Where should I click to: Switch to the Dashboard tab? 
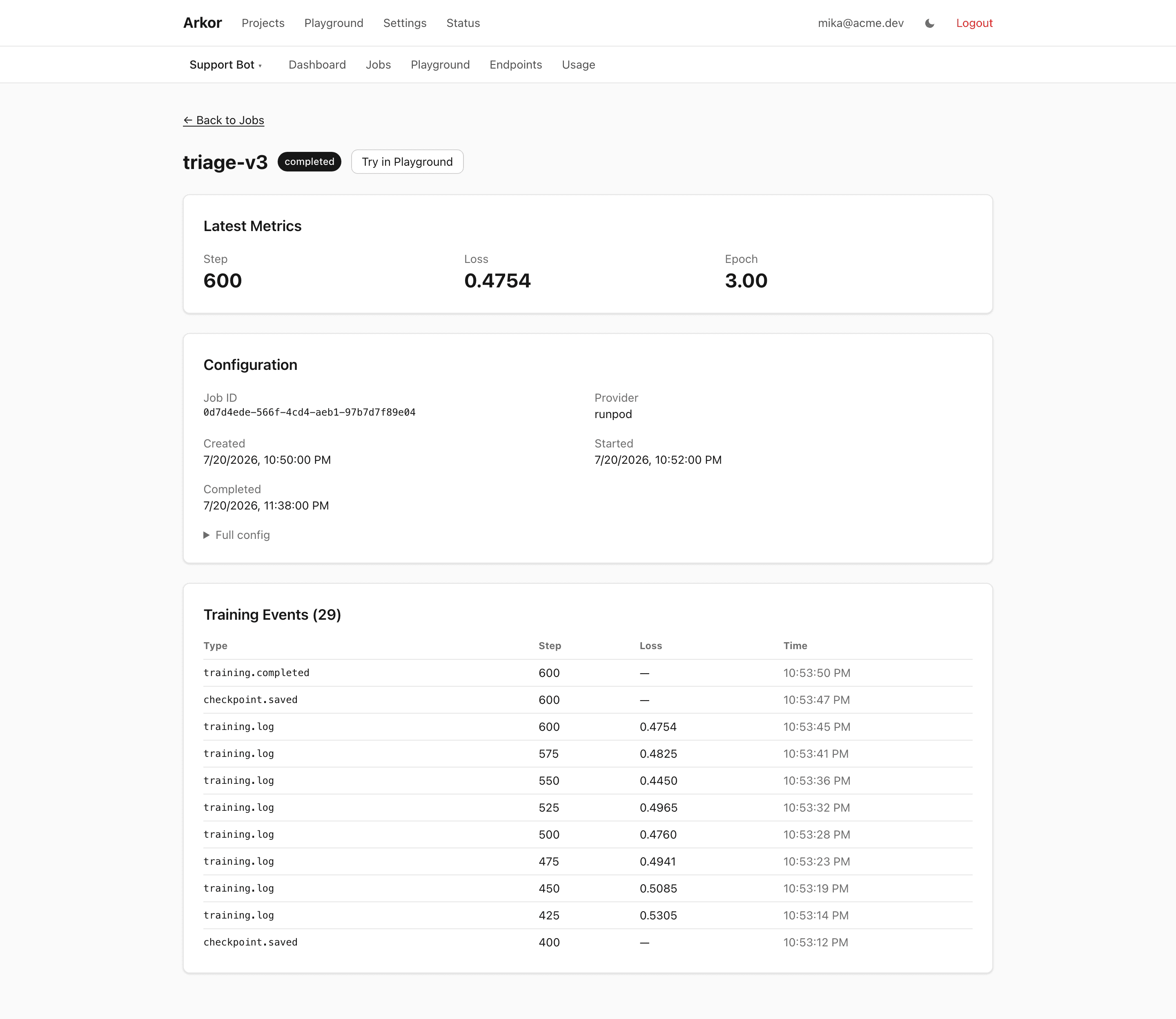point(317,65)
